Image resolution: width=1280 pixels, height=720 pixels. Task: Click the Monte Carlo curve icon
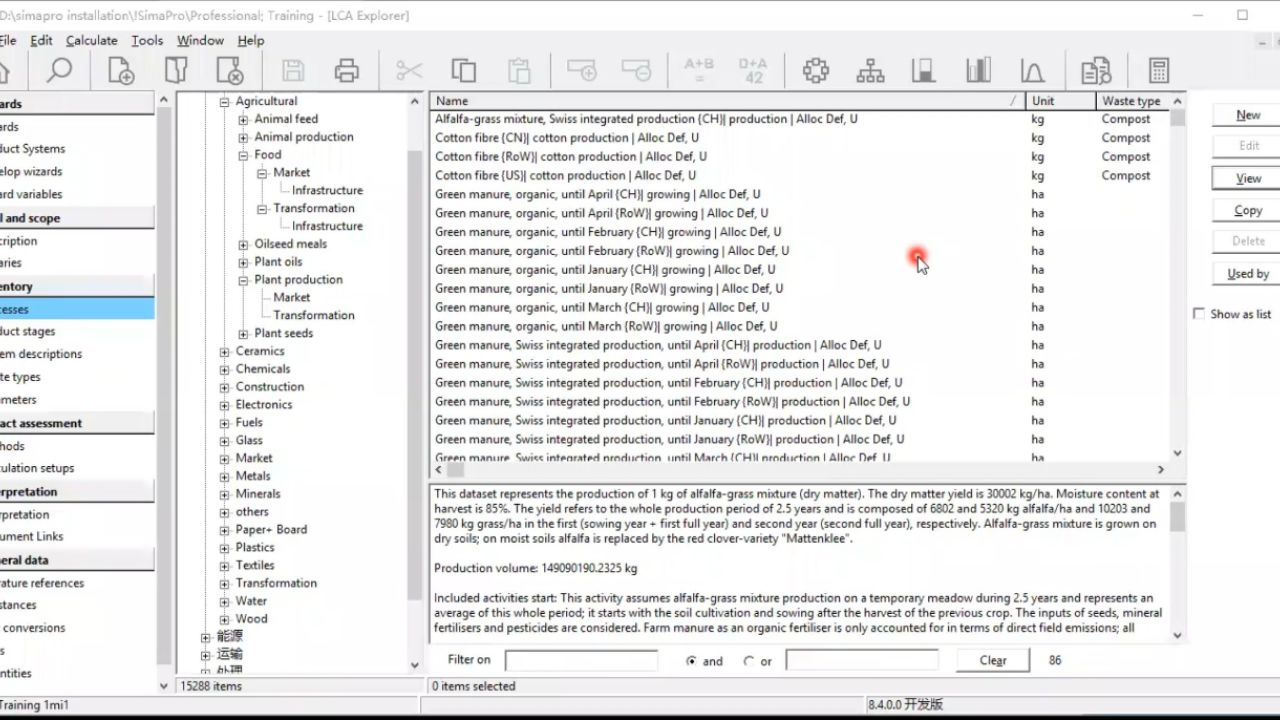coord(1030,70)
